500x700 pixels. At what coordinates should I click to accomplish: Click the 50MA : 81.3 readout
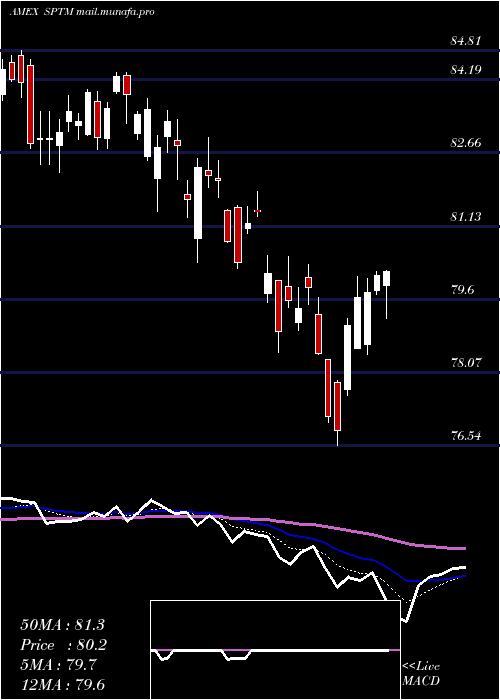click(x=62, y=625)
